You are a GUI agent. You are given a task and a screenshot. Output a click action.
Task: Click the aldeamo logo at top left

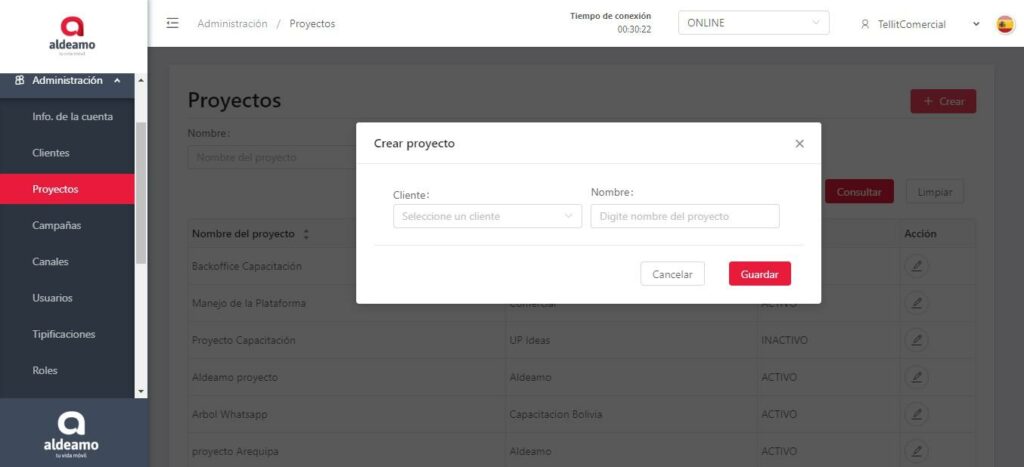73,33
